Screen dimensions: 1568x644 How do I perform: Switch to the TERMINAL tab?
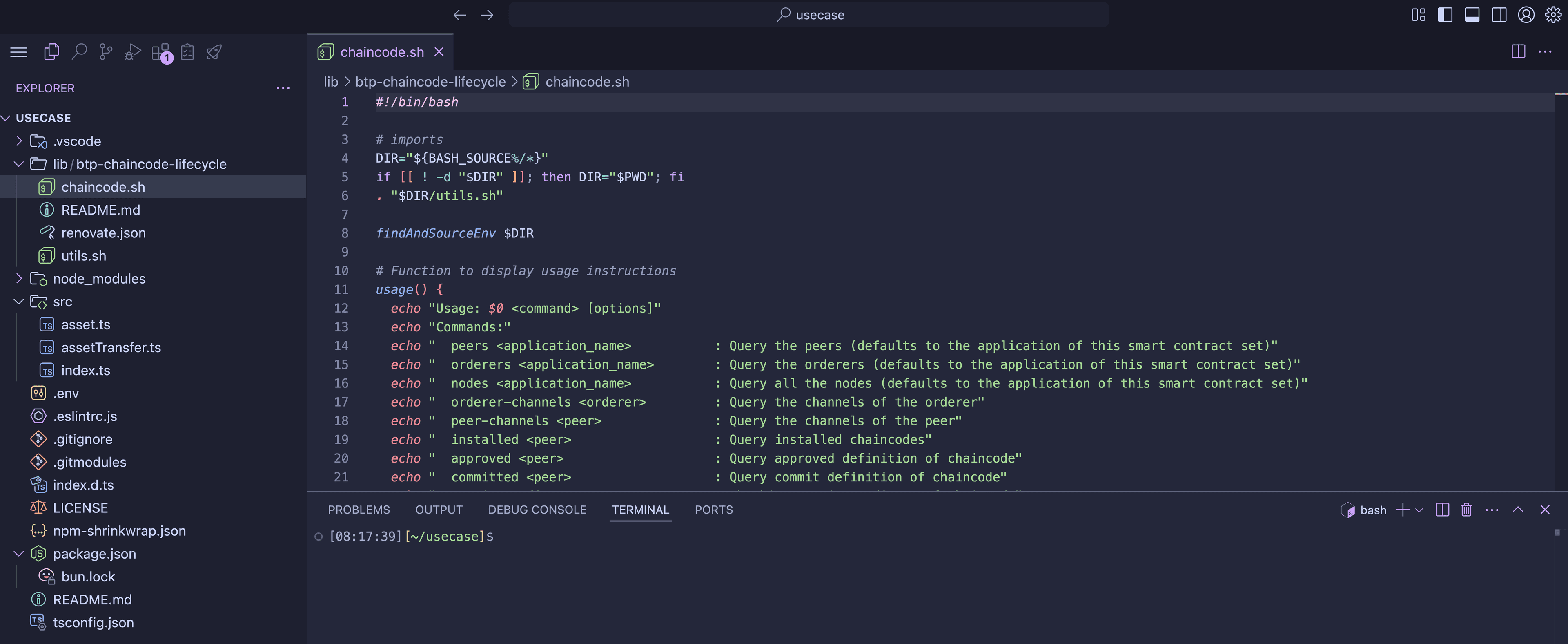tap(640, 510)
